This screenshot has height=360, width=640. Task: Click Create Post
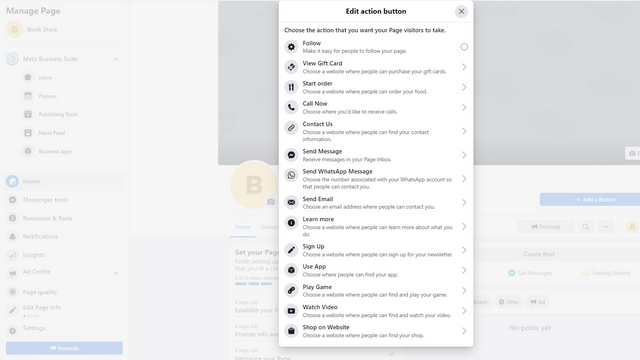(x=539, y=254)
